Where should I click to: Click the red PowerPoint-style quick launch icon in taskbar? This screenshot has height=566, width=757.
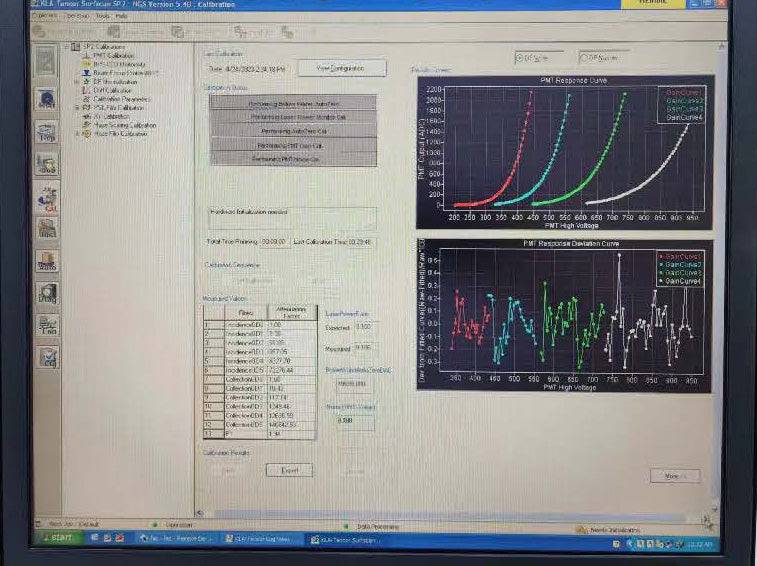(119, 538)
